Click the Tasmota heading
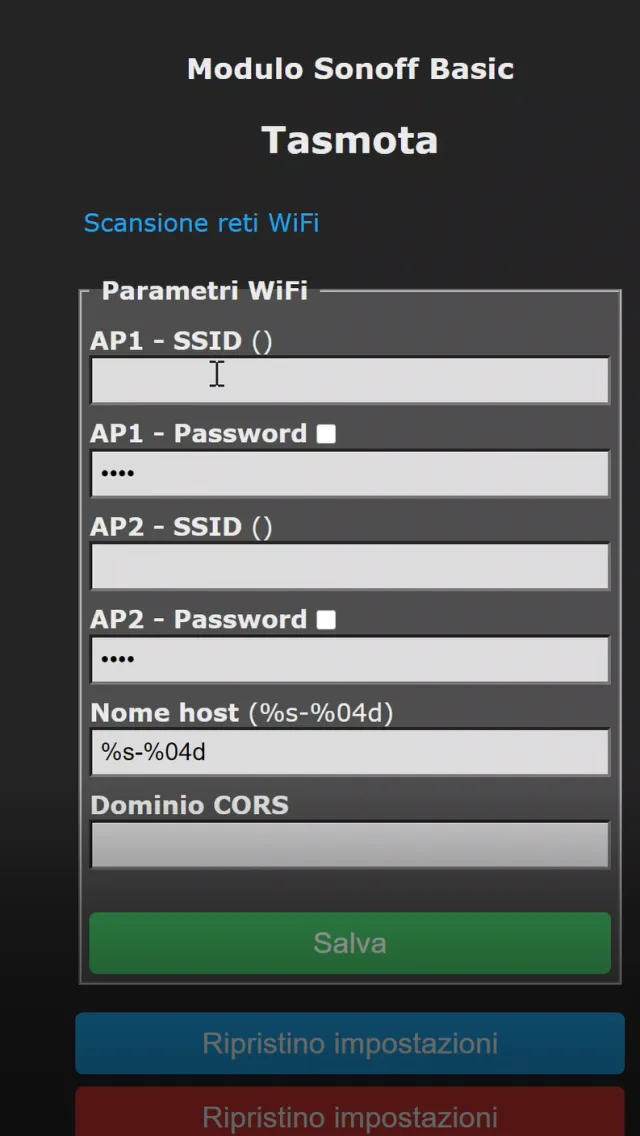The height and width of the screenshot is (1136, 640). pos(349,140)
